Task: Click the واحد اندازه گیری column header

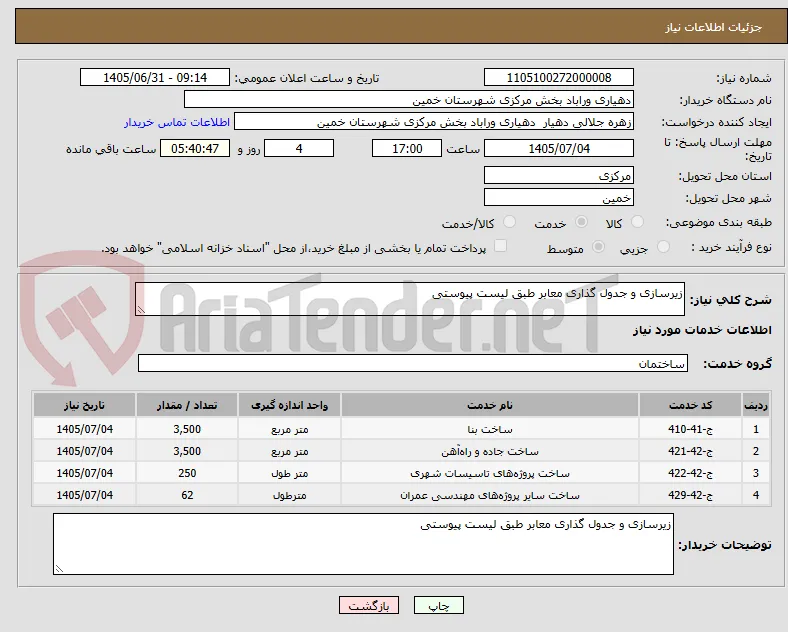Action: (289, 405)
